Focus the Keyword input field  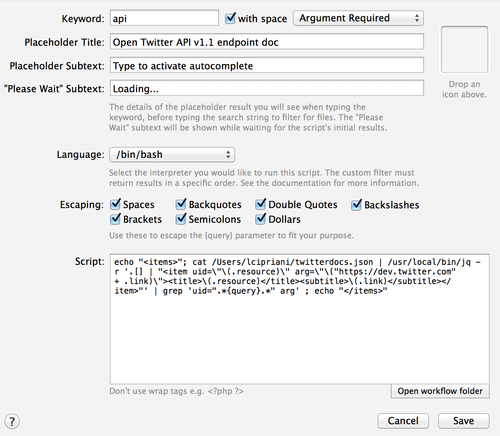point(164,18)
